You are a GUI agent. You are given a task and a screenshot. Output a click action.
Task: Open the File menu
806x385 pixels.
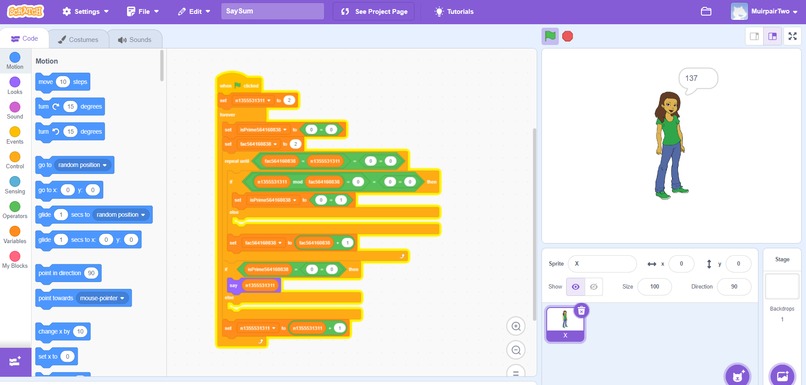point(143,11)
